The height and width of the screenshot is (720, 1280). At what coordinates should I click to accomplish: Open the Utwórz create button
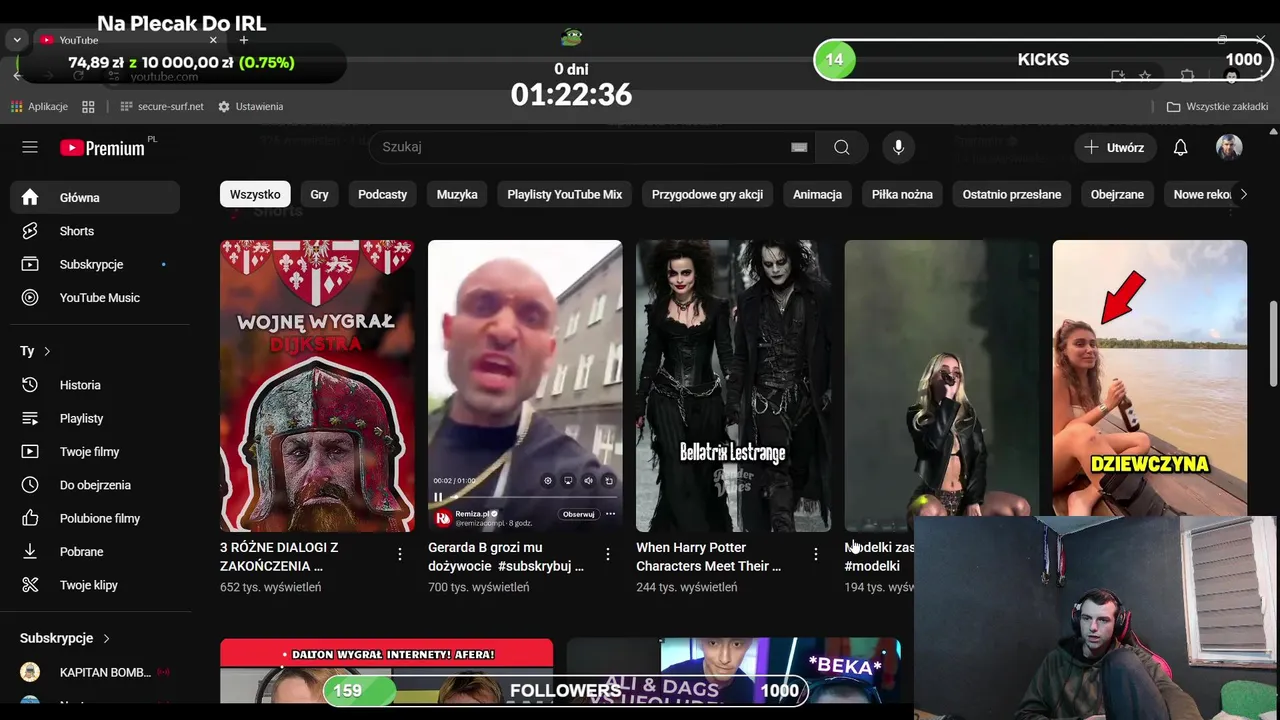(x=1115, y=147)
